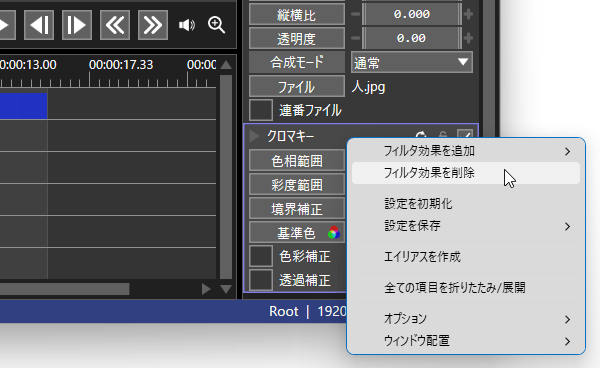Click the magnifier zoom-in icon

[216, 25]
